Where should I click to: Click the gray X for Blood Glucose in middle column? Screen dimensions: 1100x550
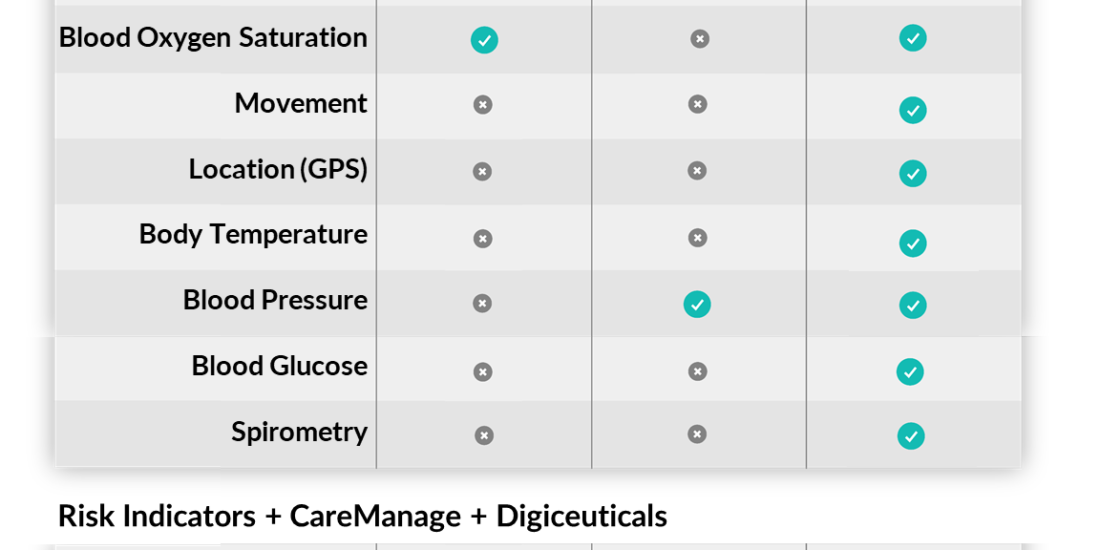point(697,371)
